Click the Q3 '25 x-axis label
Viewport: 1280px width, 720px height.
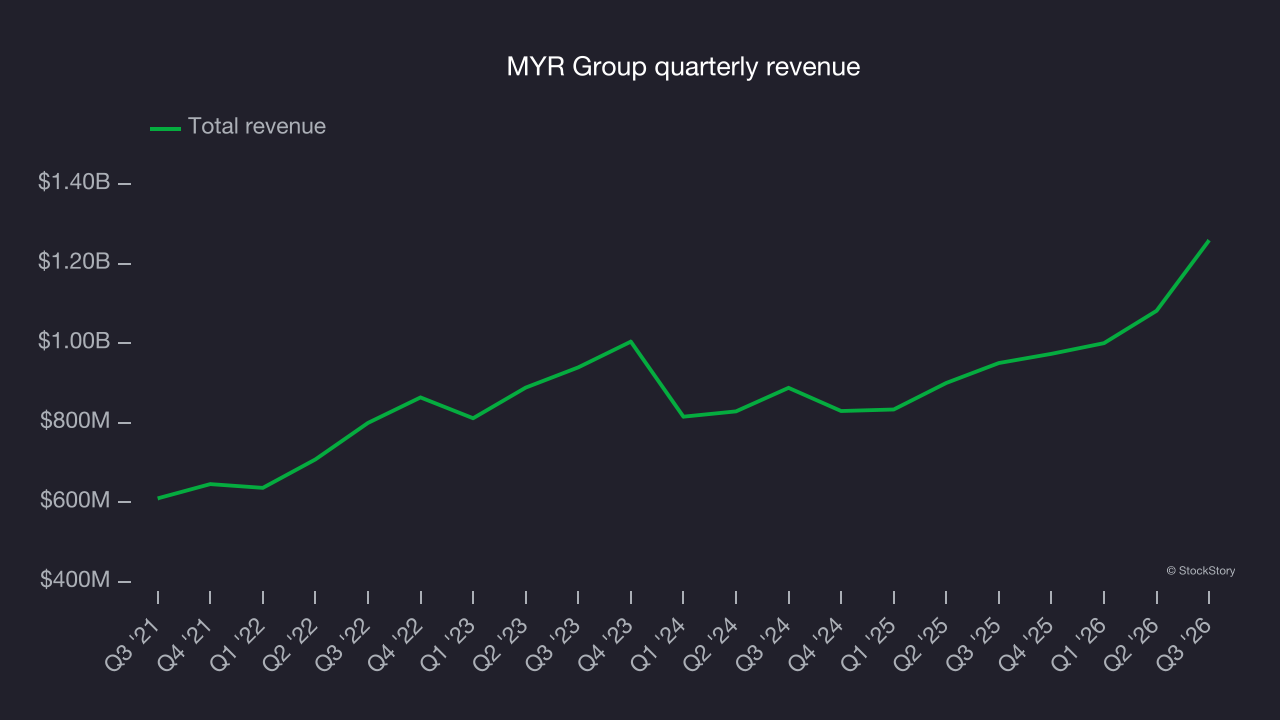(972, 644)
